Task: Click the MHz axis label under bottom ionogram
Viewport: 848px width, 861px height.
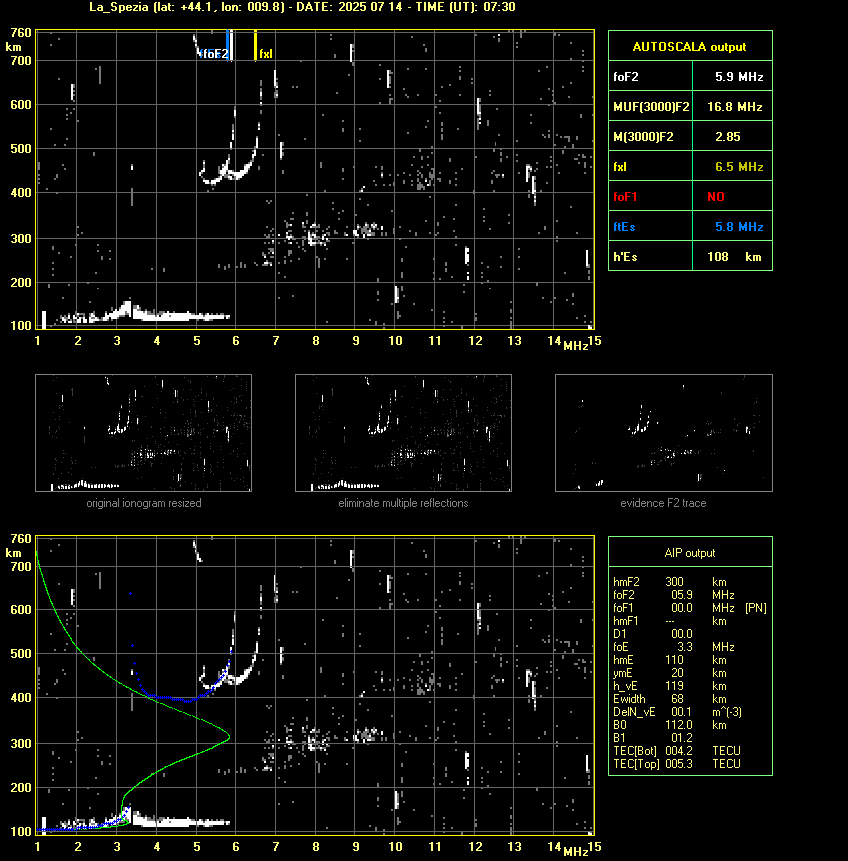Action: [x=576, y=852]
